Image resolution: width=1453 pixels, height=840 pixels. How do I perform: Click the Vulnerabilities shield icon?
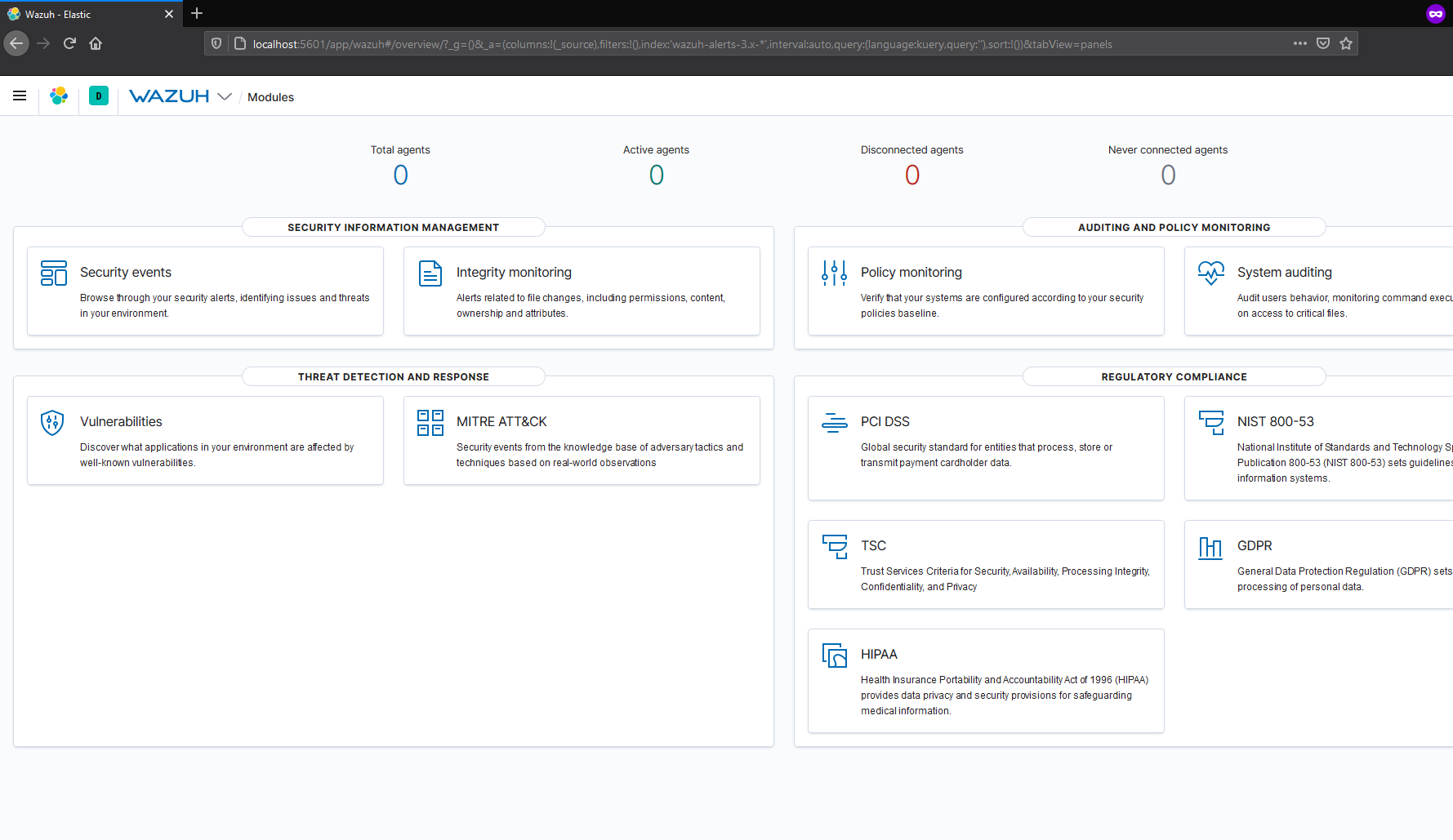pyautogui.click(x=52, y=423)
